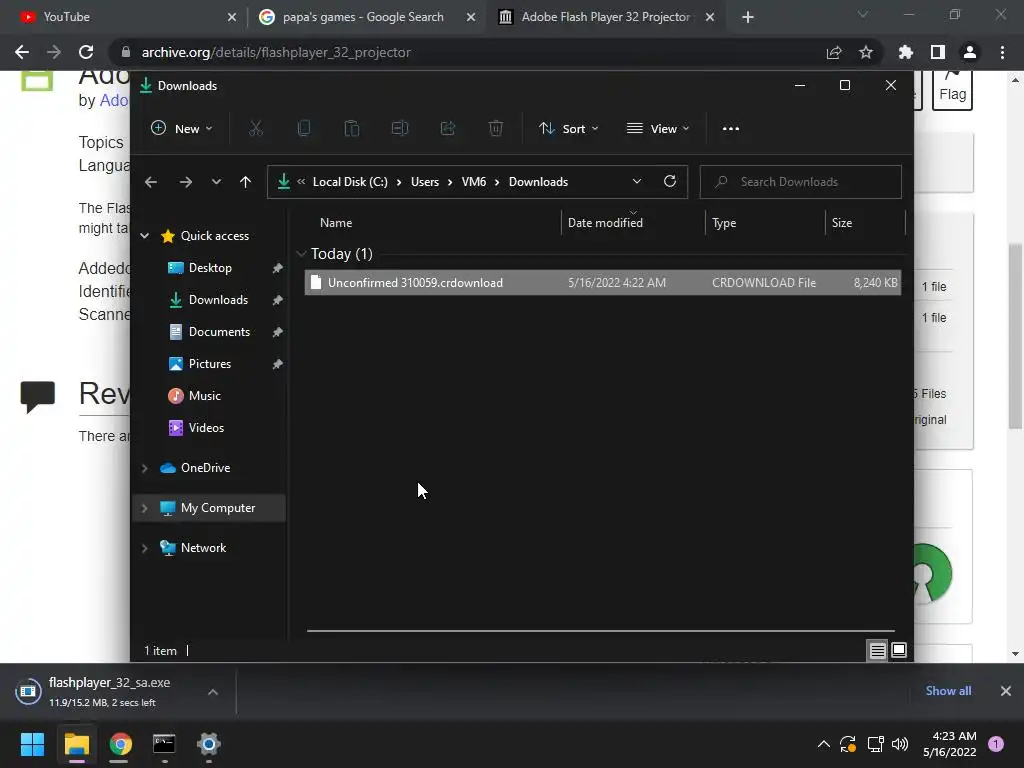Go up one folder level arrow
The height and width of the screenshot is (768, 1024).
246,182
